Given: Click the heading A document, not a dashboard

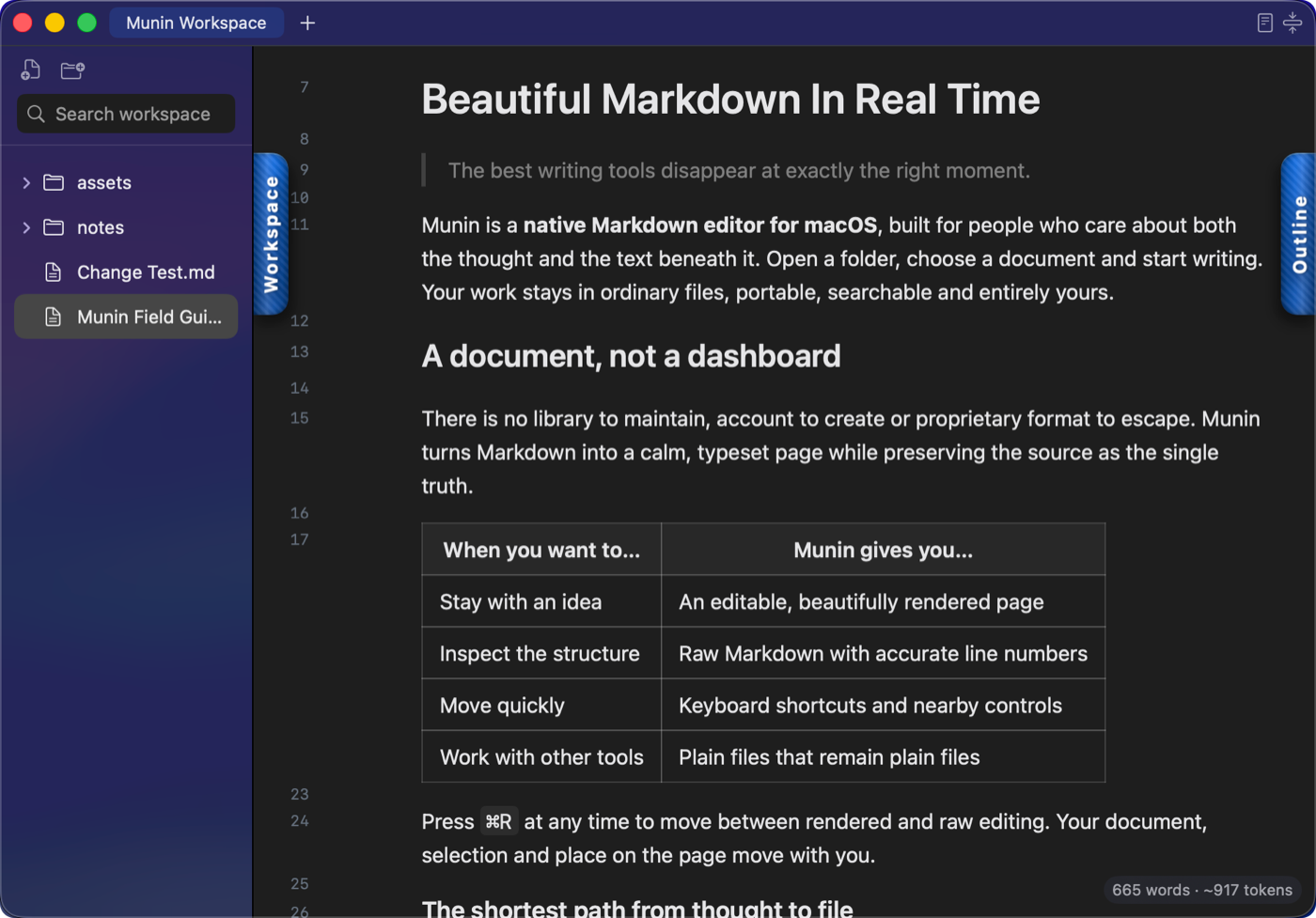Looking at the screenshot, I should [x=631, y=356].
